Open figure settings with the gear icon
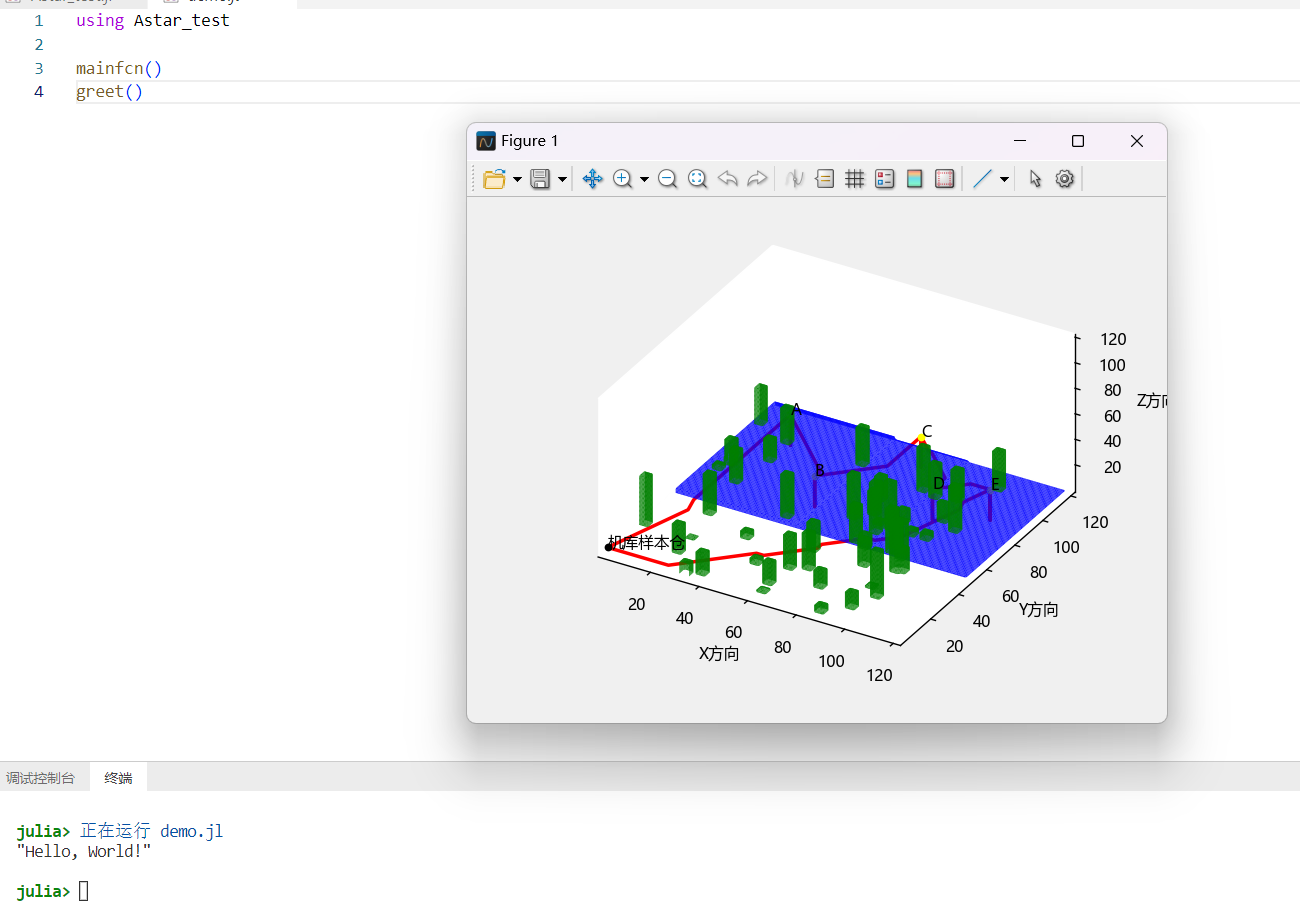The image size is (1300, 916). [x=1065, y=179]
